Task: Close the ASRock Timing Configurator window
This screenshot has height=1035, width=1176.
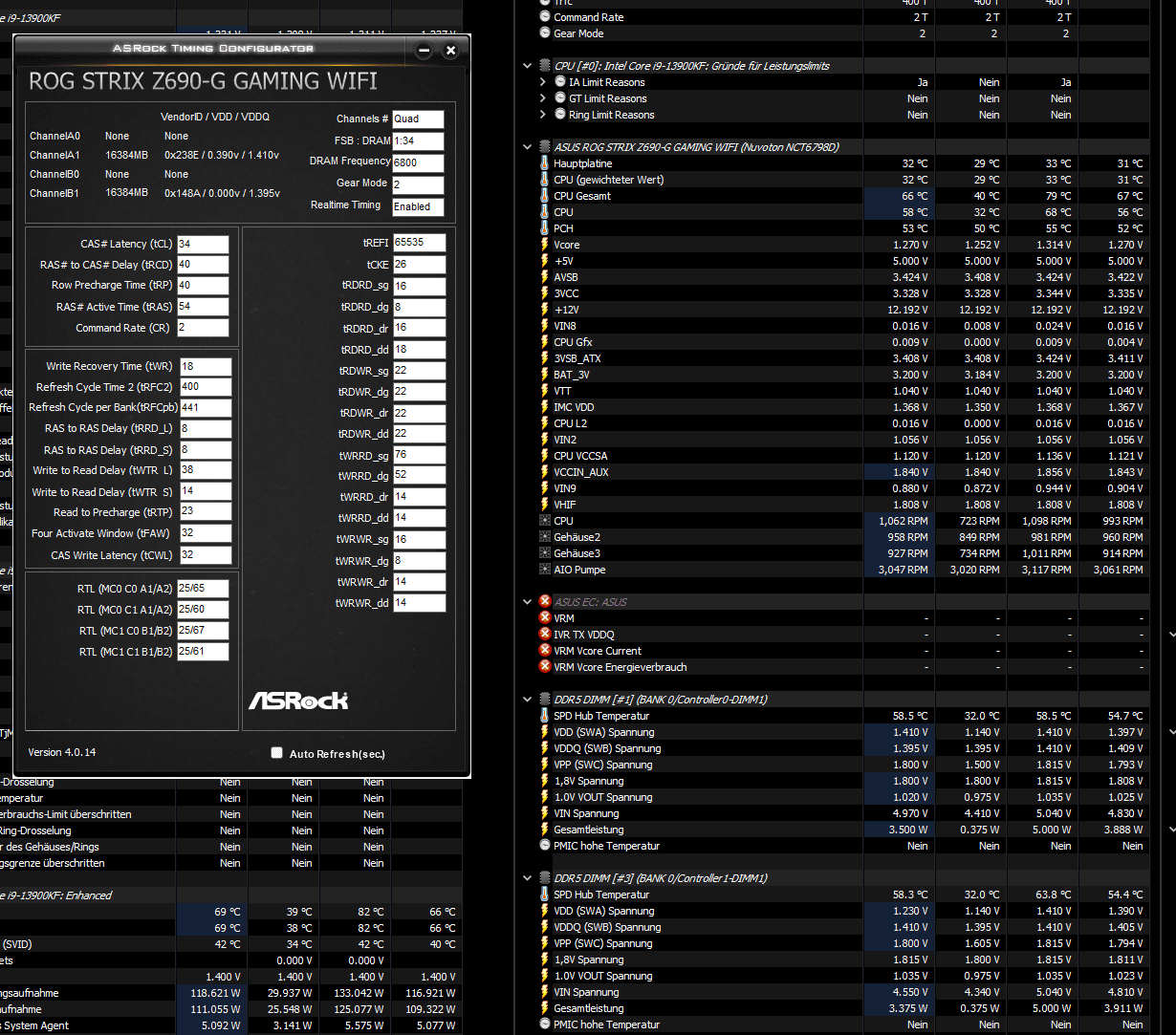Action: 451,51
